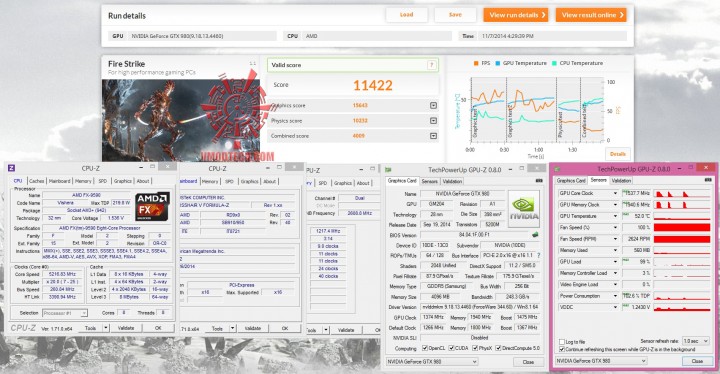Screen dimensions: 720x374
Task: Click the orange FPS legend swatch
Action: pos(476,63)
